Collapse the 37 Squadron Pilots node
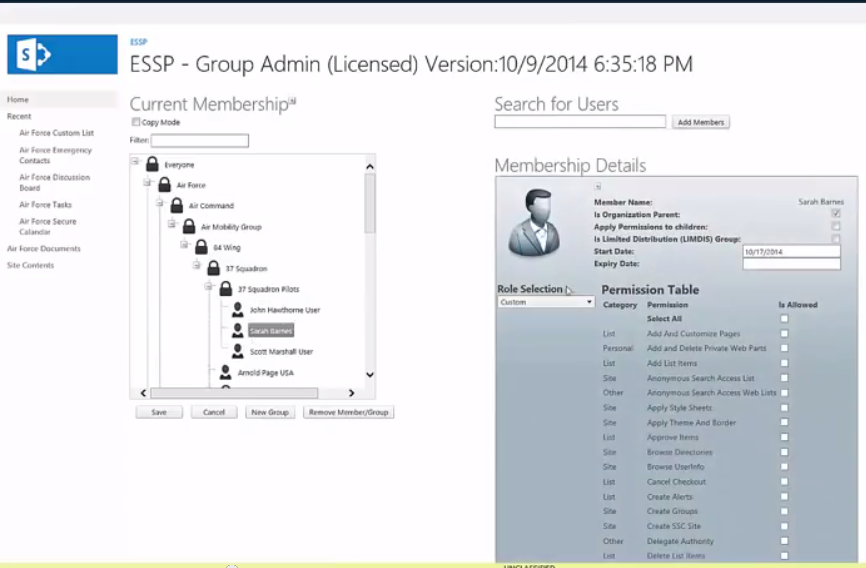 click(209, 287)
